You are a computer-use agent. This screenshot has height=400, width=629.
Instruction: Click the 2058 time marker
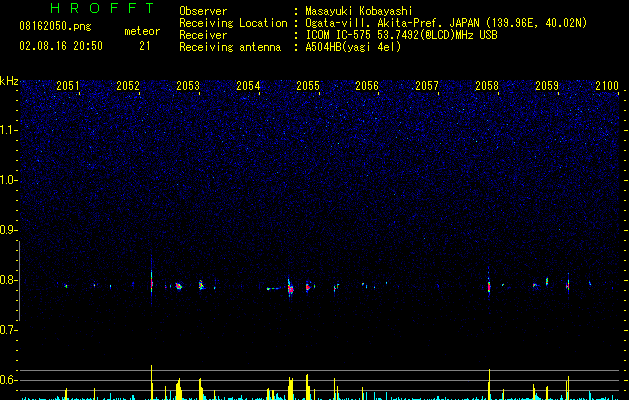coord(487,86)
